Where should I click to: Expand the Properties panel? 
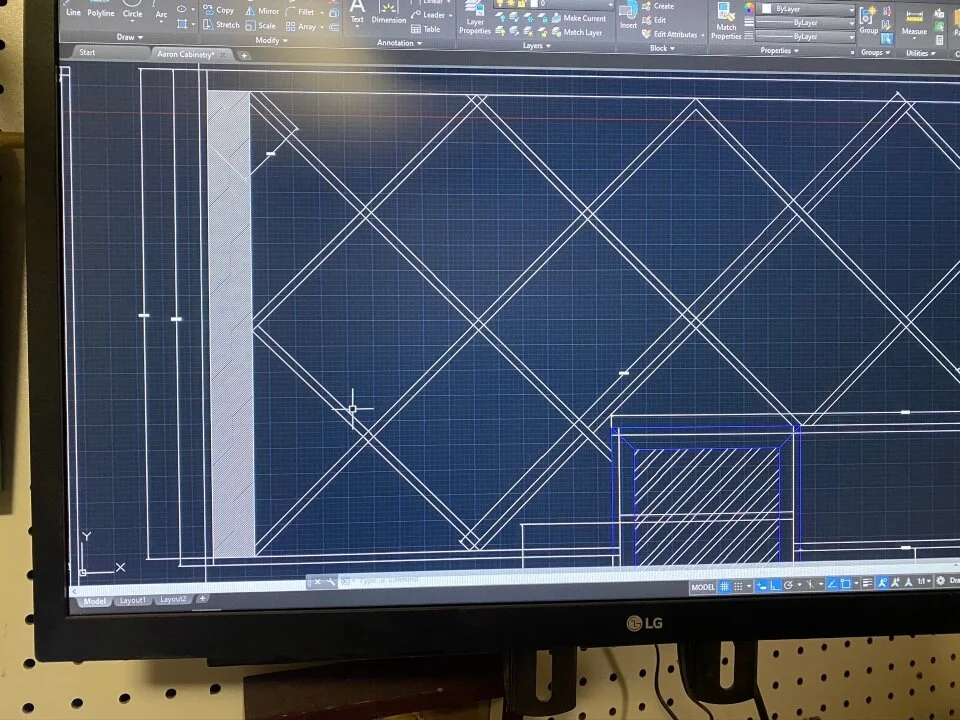point(779,51)
